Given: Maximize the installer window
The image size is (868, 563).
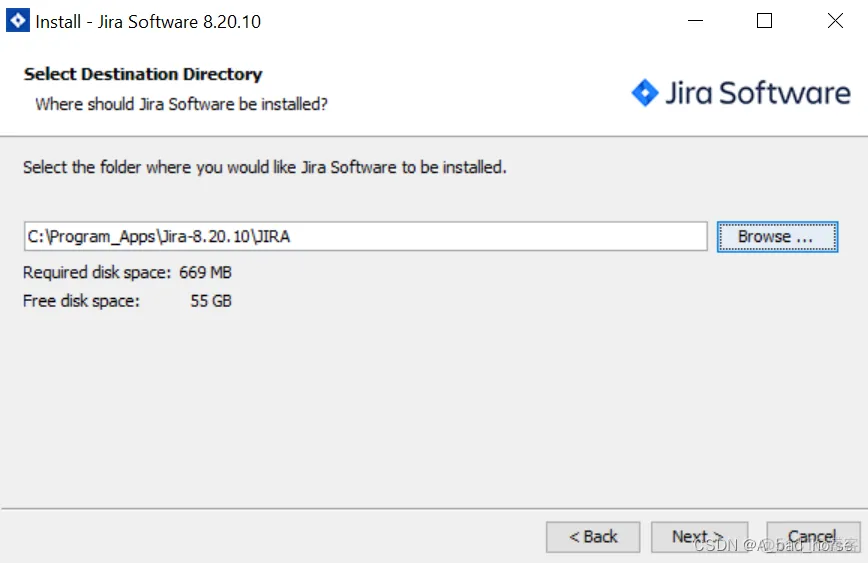Looking at the screenshot, I should click(764, 21).
